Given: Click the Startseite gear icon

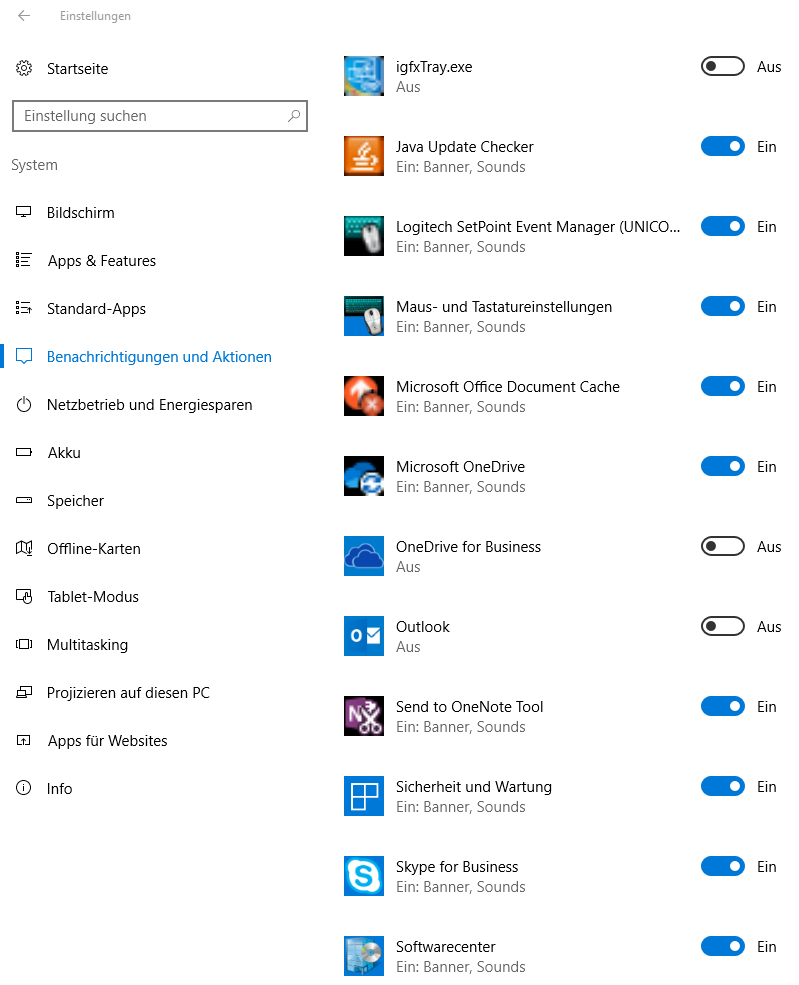Looking at the screenshot, I should tap(24, 68).
